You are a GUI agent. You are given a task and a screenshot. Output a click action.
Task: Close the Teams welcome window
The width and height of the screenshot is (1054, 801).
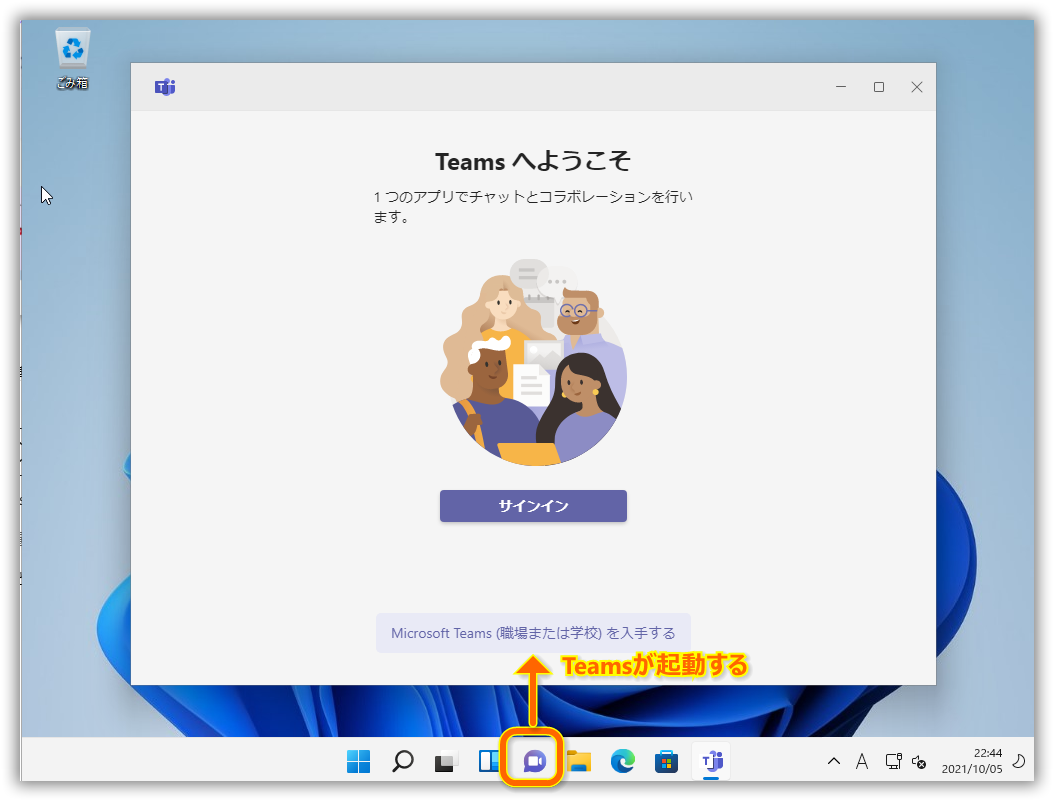pos(916,87)
